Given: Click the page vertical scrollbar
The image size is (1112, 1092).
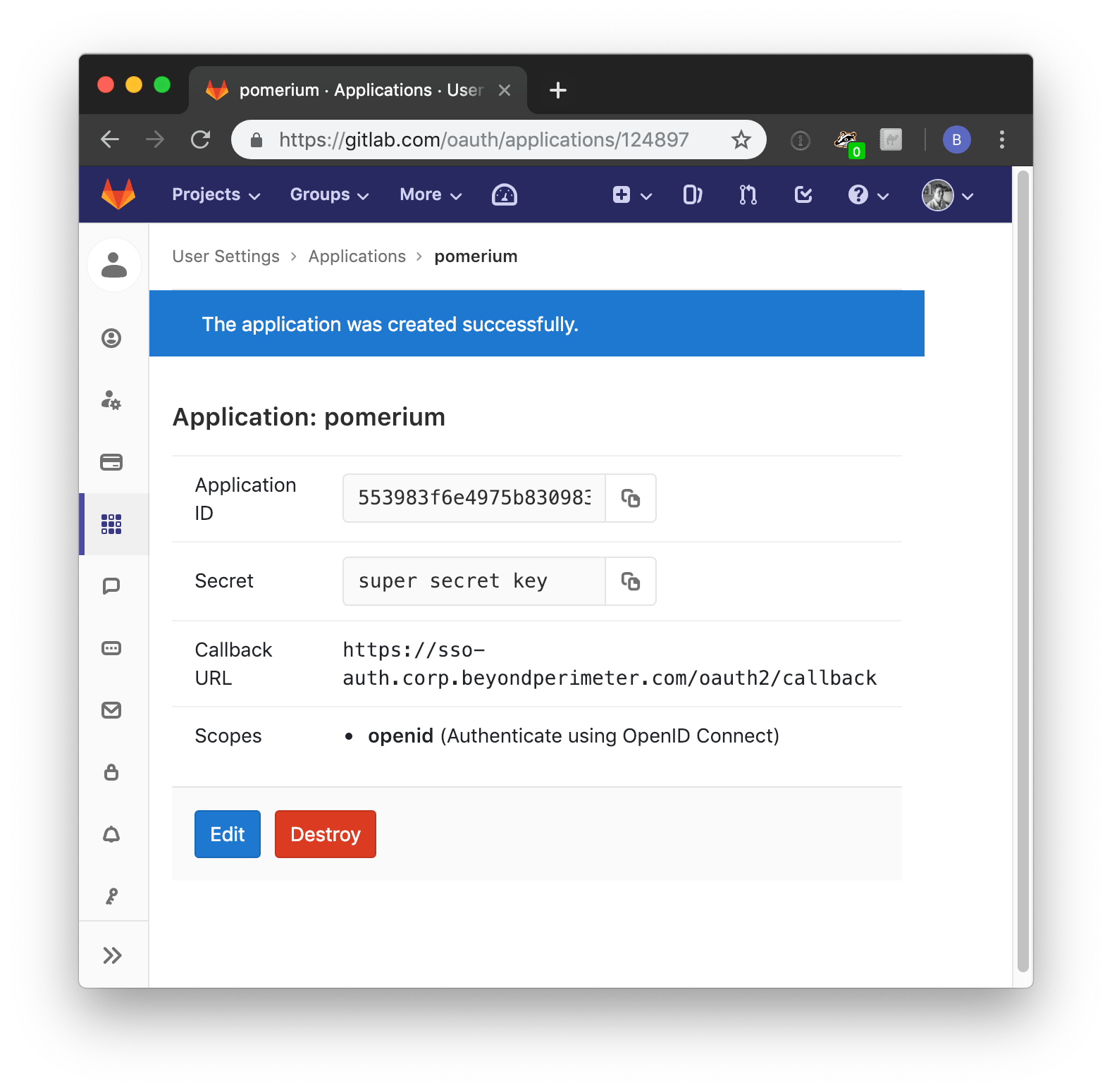Looking at the screenshot, I should (x=1023, y=571).
